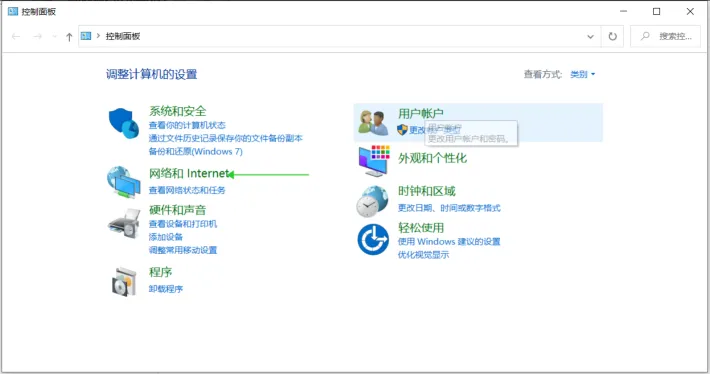Refresh the address bar view
Screen dimensions: 710x374
pyautogui.click(x=612, y=36)
